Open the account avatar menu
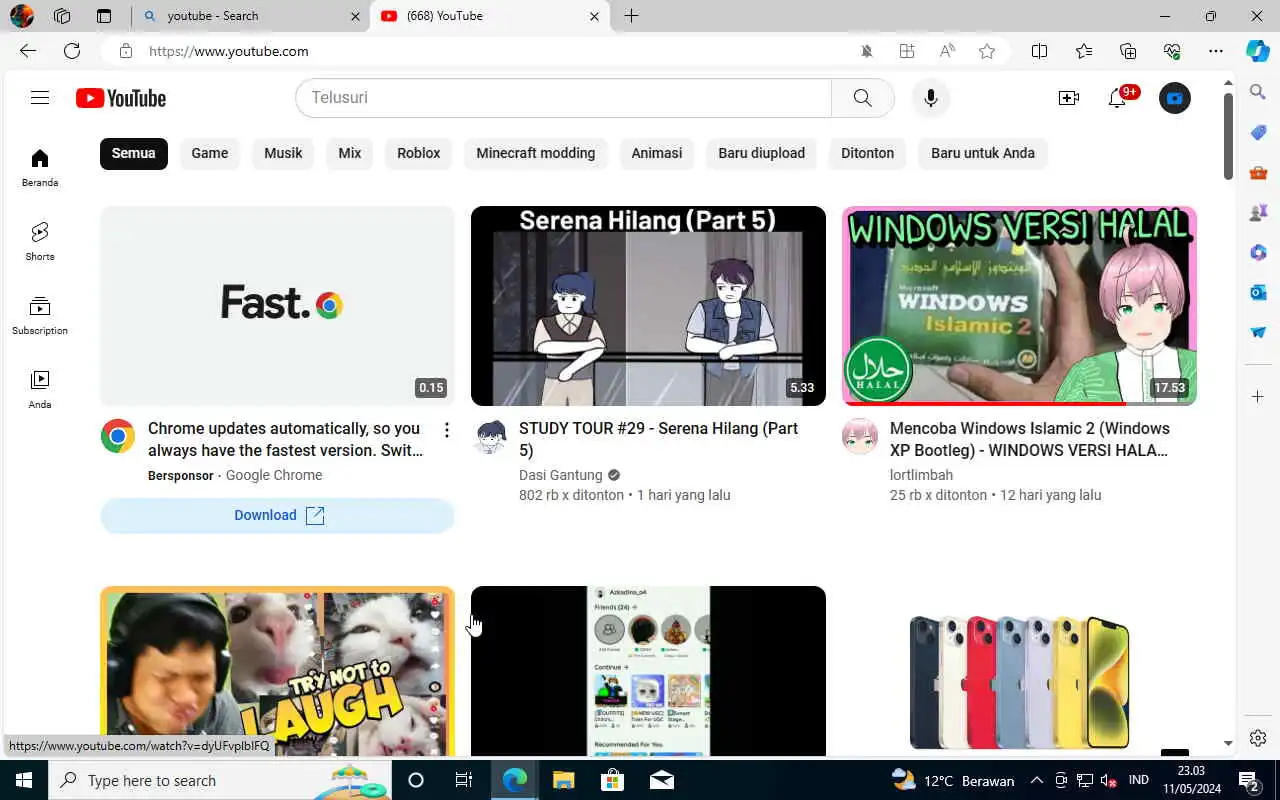The height and width of the screenshot is (800, 1280). (x=1175, y=98)
